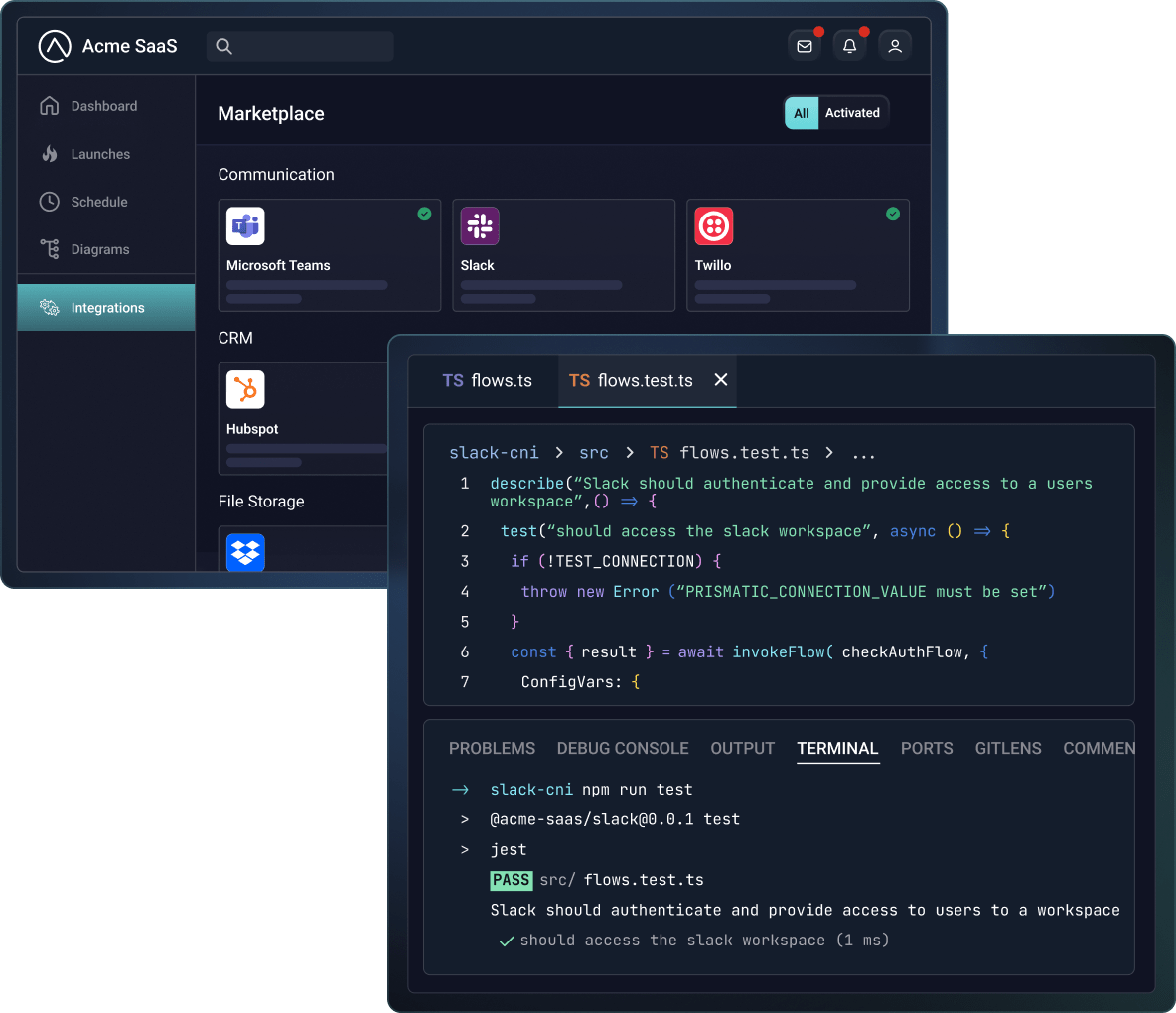Select the Activated filter toggle
The image size is (1176, 1013).
click(852, 113)
